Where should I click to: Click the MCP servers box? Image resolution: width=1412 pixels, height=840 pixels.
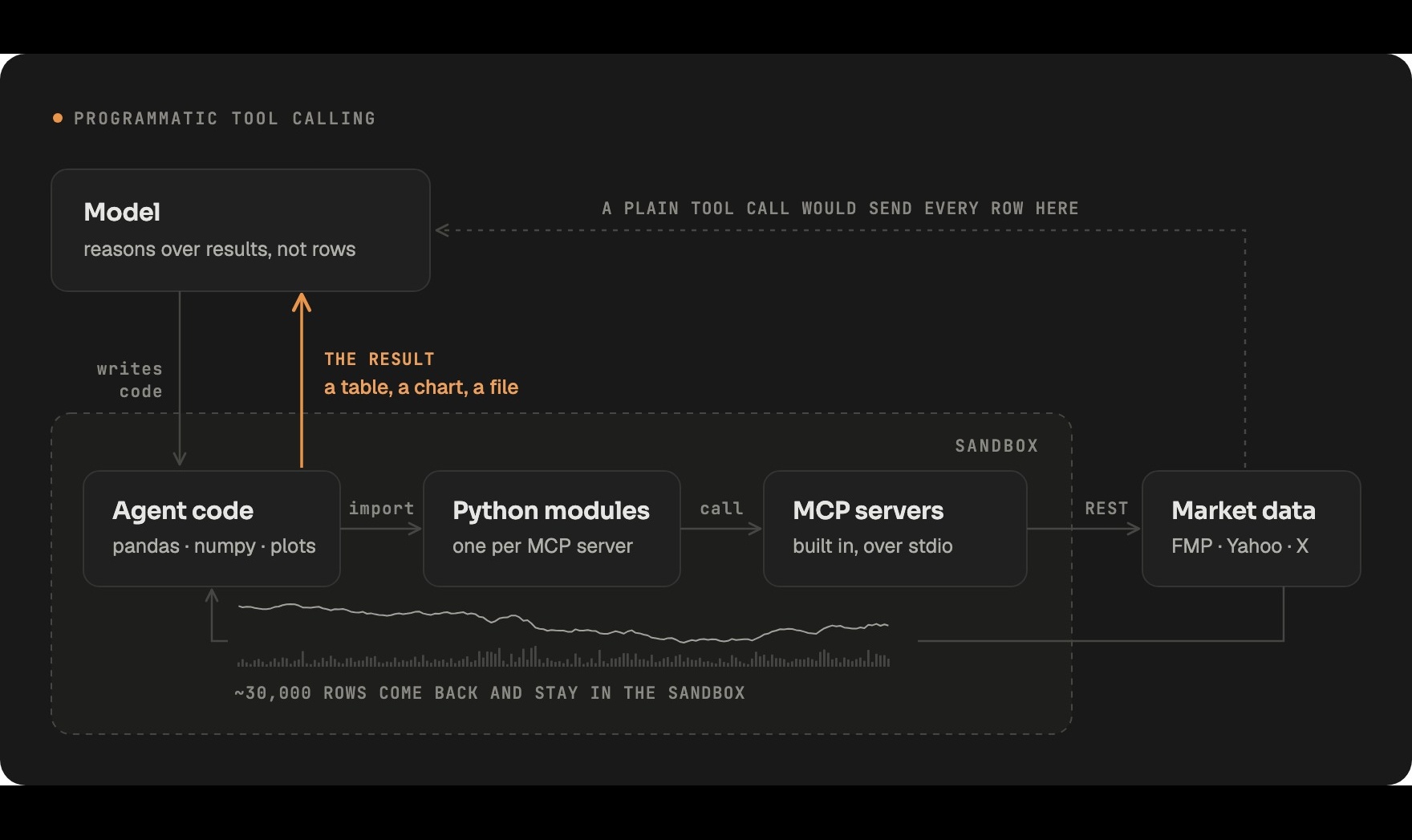coord(895,529)
